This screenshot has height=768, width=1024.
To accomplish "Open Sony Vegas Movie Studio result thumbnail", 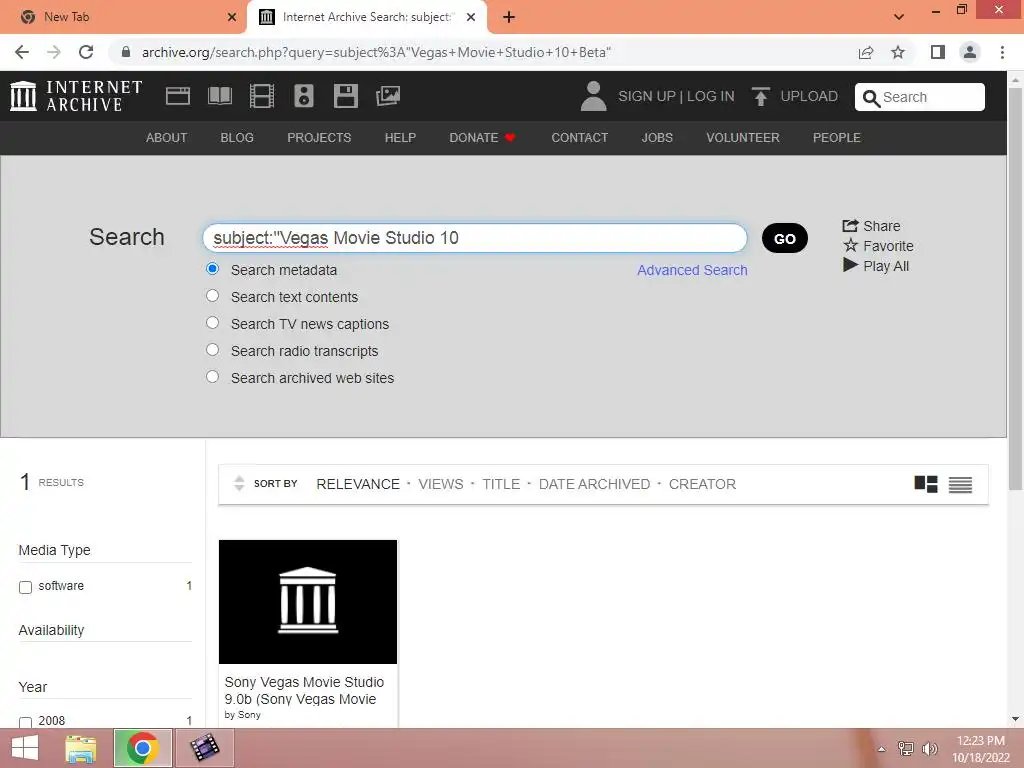I will pyautogui.click(x=308, y=601).
